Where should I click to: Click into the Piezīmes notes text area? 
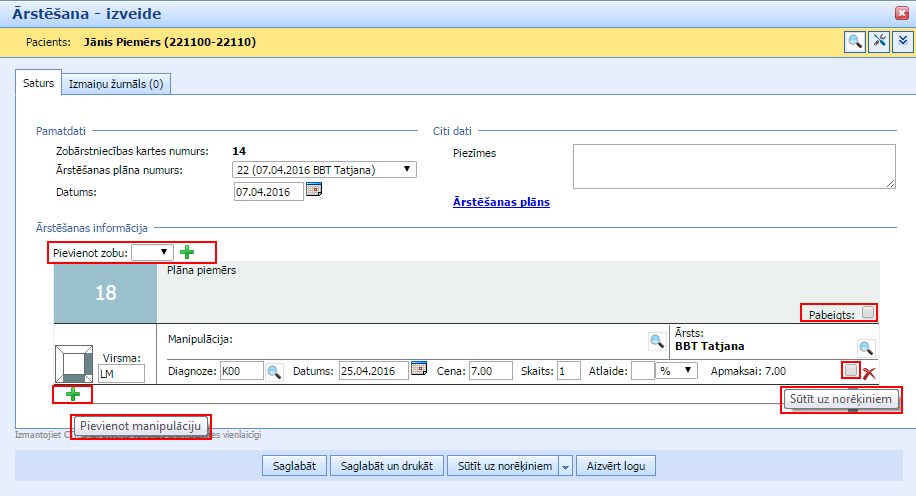(x=733, y=166)
